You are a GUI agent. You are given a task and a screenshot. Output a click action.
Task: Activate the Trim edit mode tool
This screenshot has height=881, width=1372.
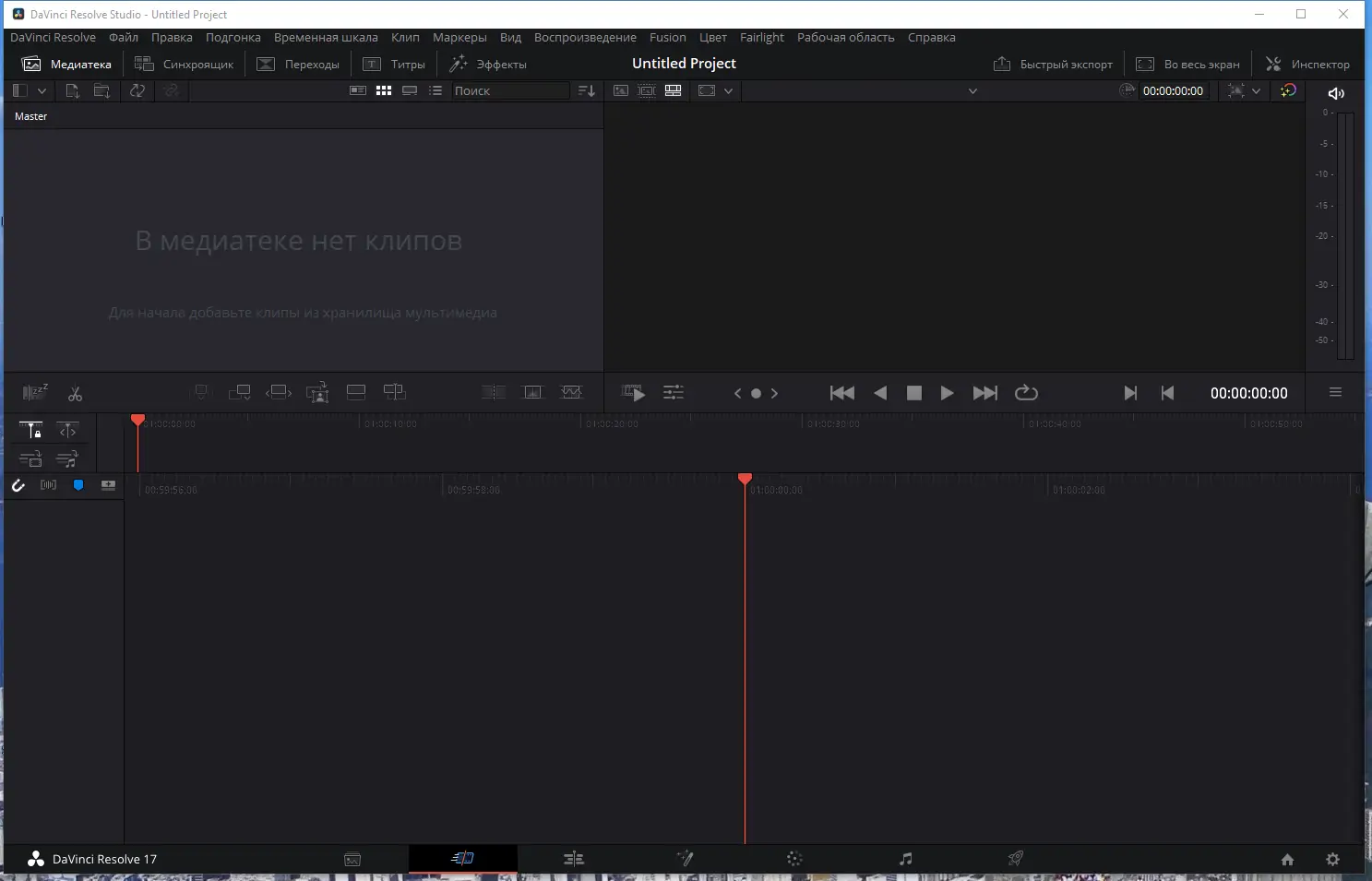pos(67,430)
